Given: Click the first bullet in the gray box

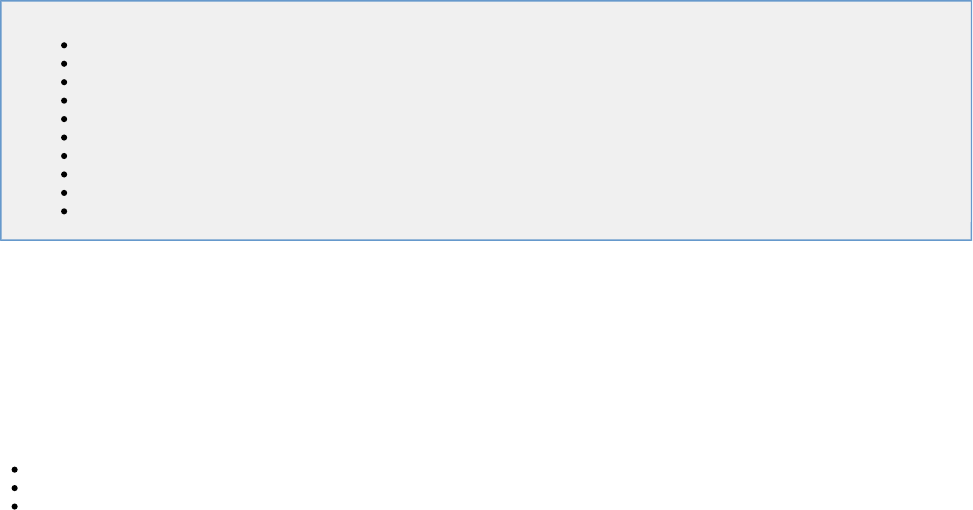Looking at the screenshot, I should point(64,45).
